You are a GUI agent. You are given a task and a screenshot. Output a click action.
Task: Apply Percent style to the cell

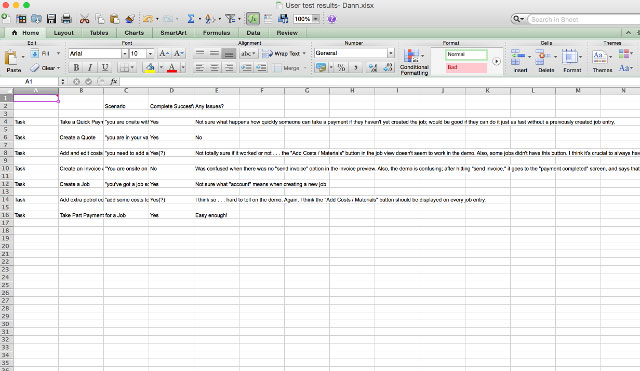point(341,68)
